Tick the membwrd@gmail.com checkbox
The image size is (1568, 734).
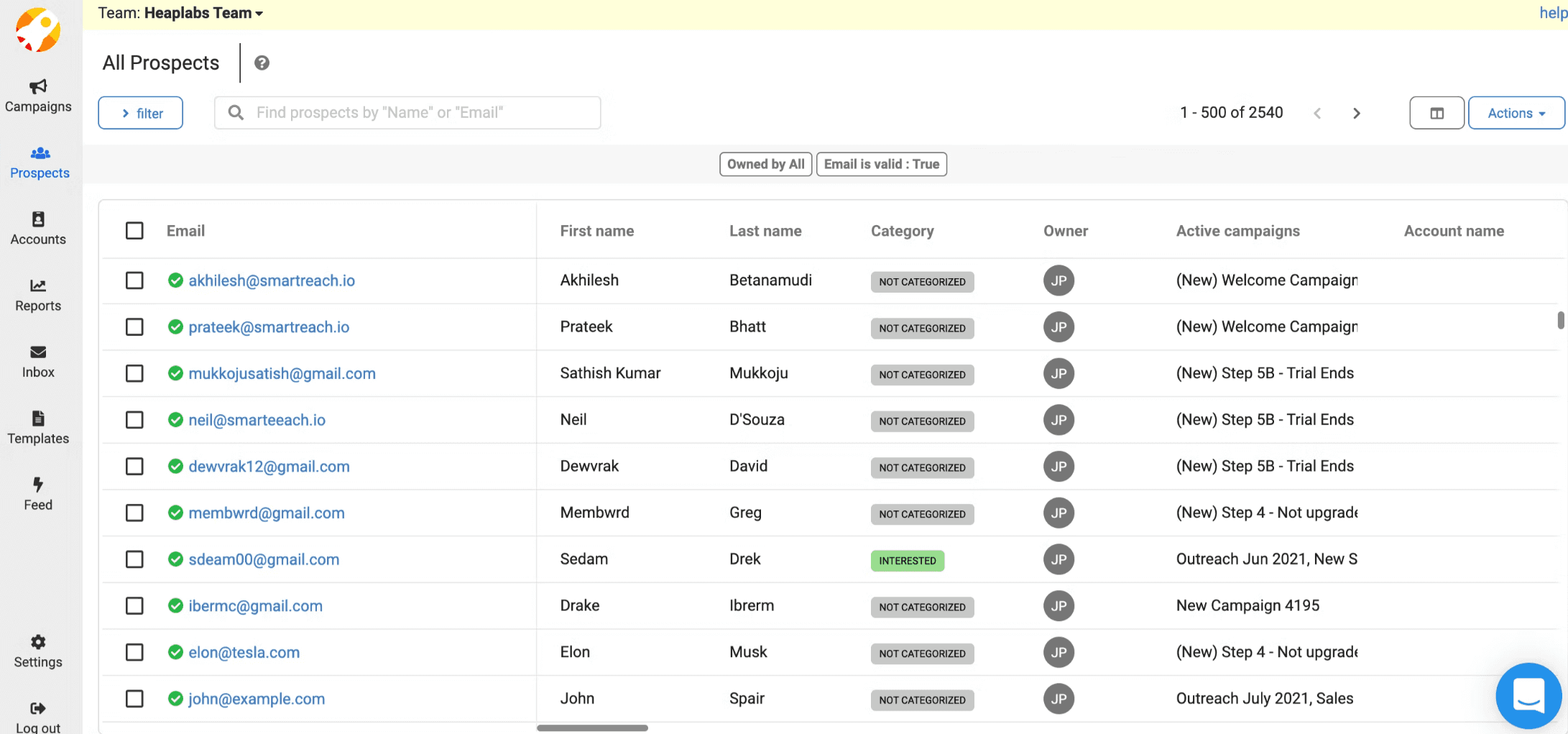coord(134,513)
